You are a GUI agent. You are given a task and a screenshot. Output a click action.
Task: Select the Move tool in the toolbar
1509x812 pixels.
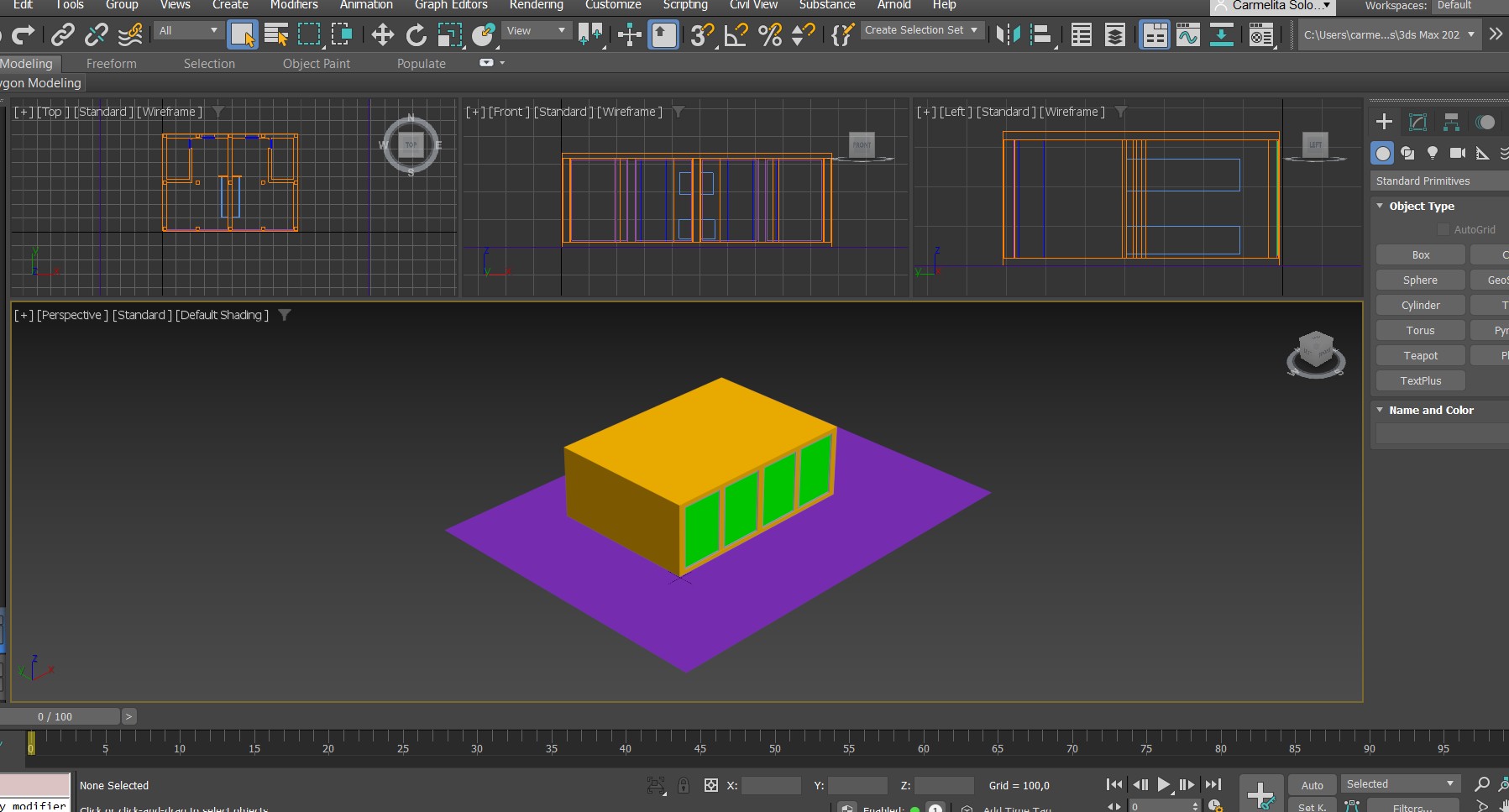(382, 34)
